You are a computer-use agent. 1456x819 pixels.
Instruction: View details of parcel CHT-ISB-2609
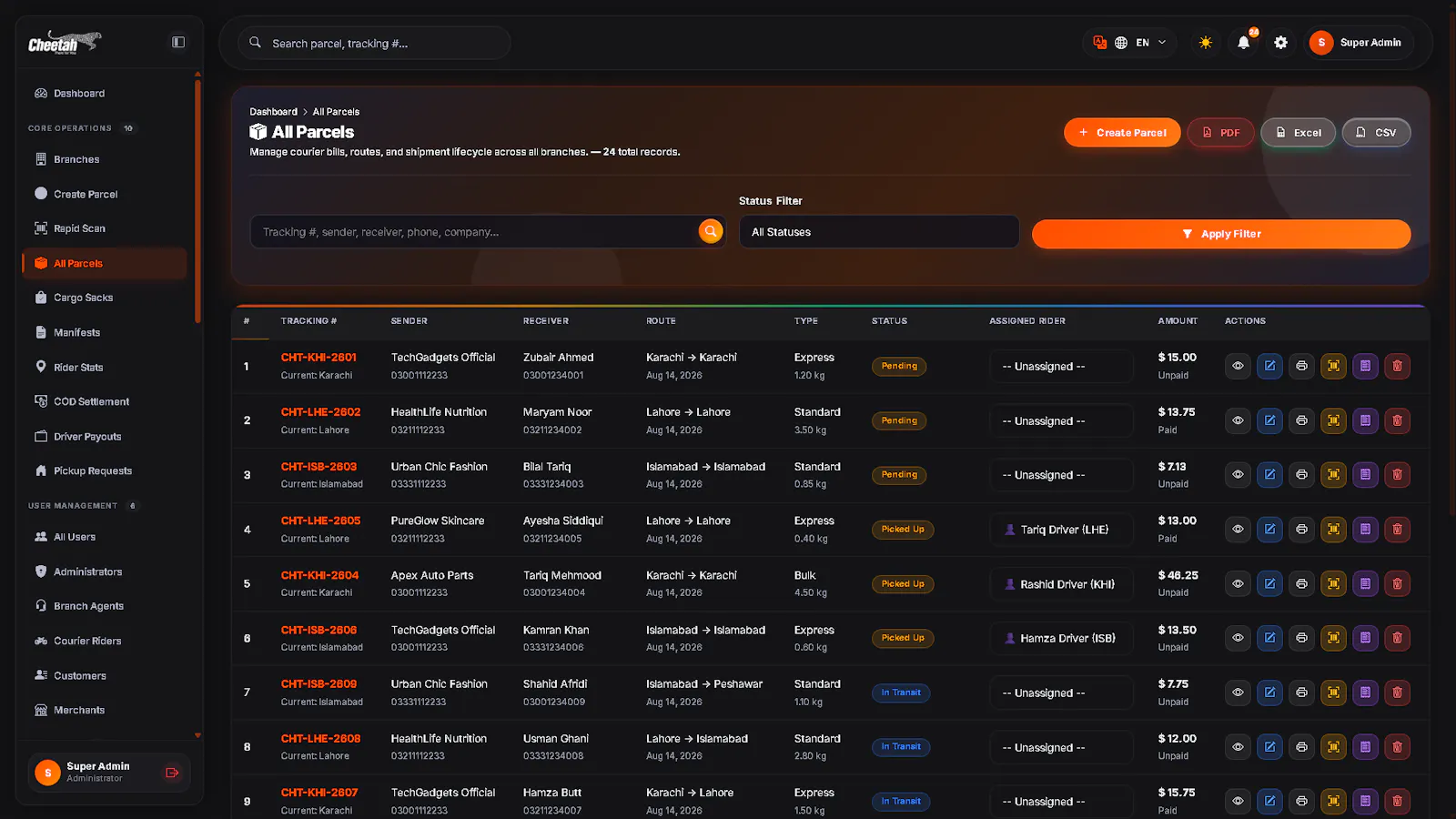[1238, 693]
